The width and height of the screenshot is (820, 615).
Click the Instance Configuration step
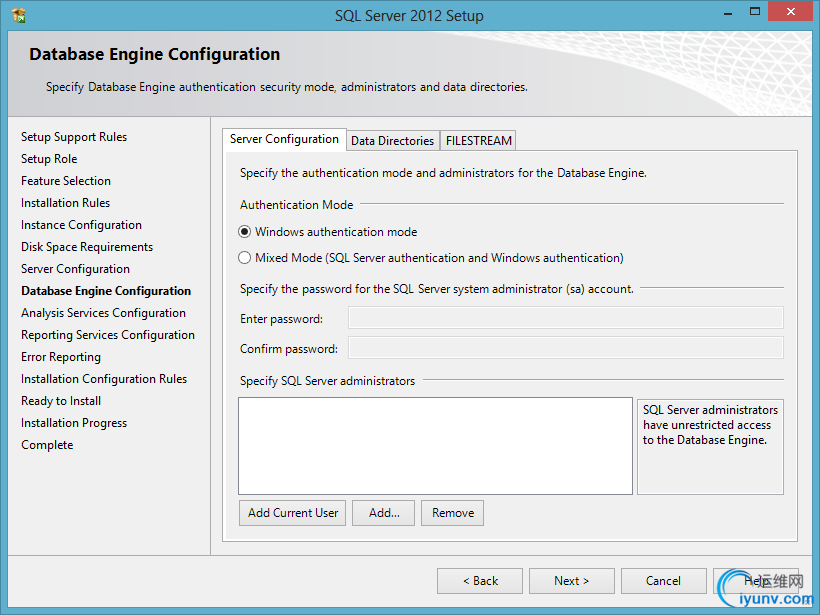point(81,225)
